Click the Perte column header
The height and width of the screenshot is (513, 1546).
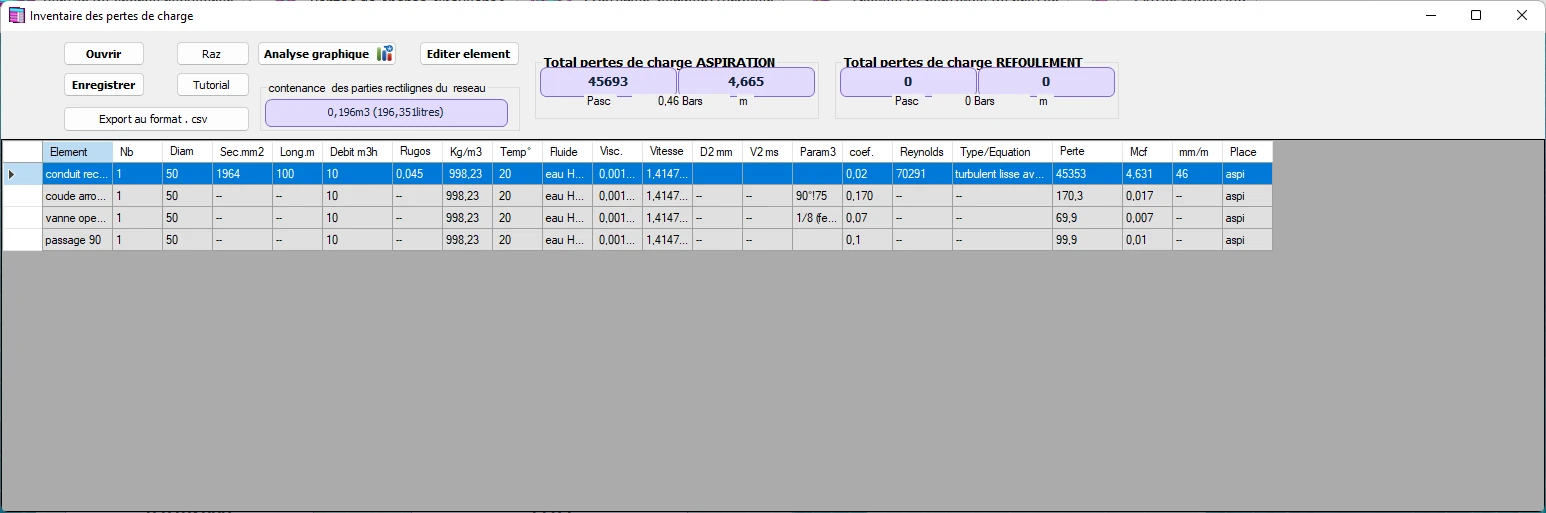[x=1087, y=152]
